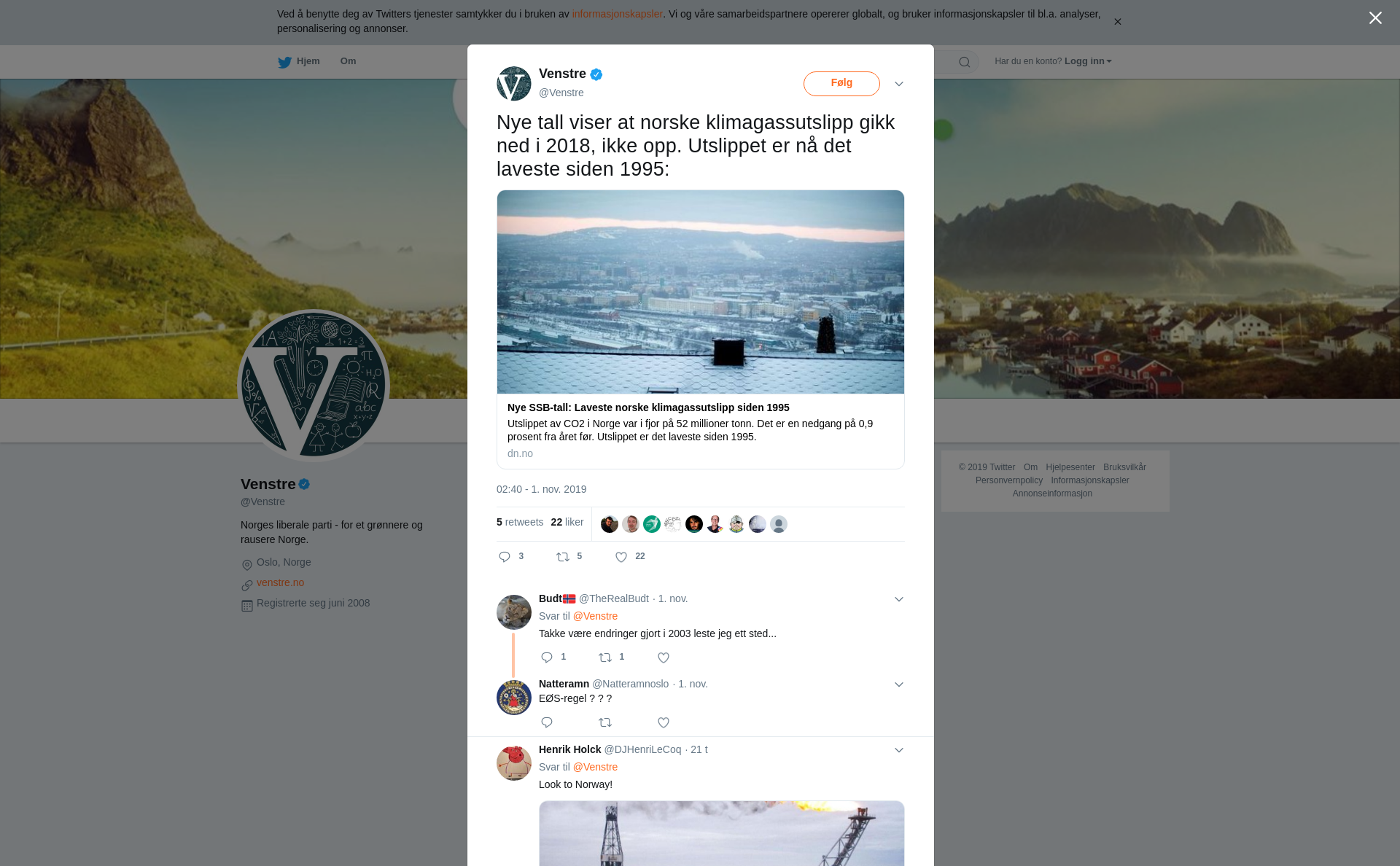Open the venstre.no website link
The width and height of the screenshot is (1400, 866).
pyautogui.click(x=280, y=582)
